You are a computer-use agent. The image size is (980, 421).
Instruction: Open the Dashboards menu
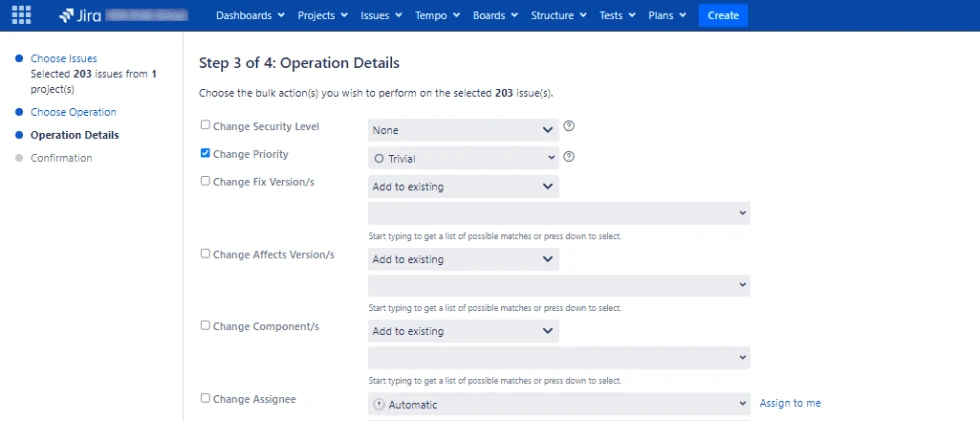[250, 15]
